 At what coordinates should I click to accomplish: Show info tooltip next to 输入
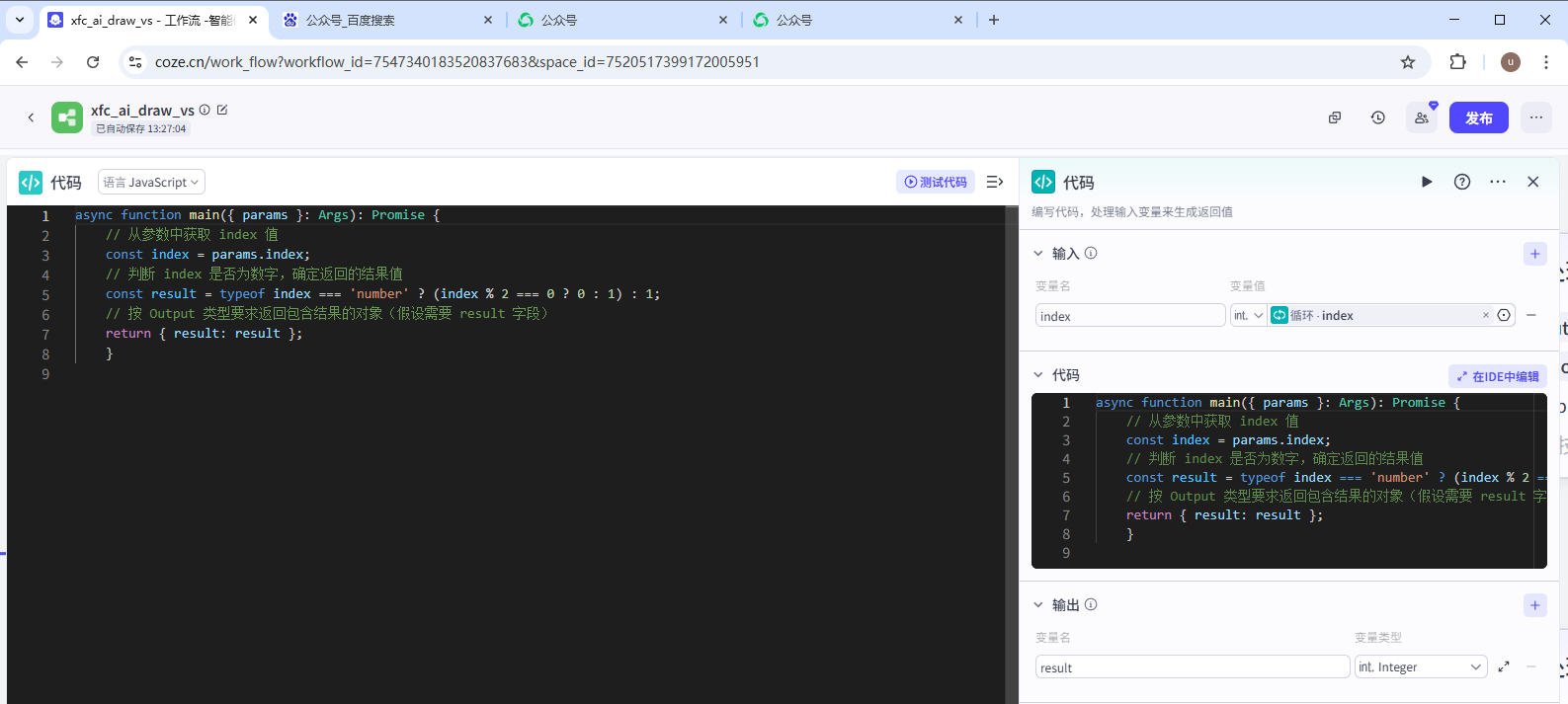pyautogui.click(x=1091, y=253)
